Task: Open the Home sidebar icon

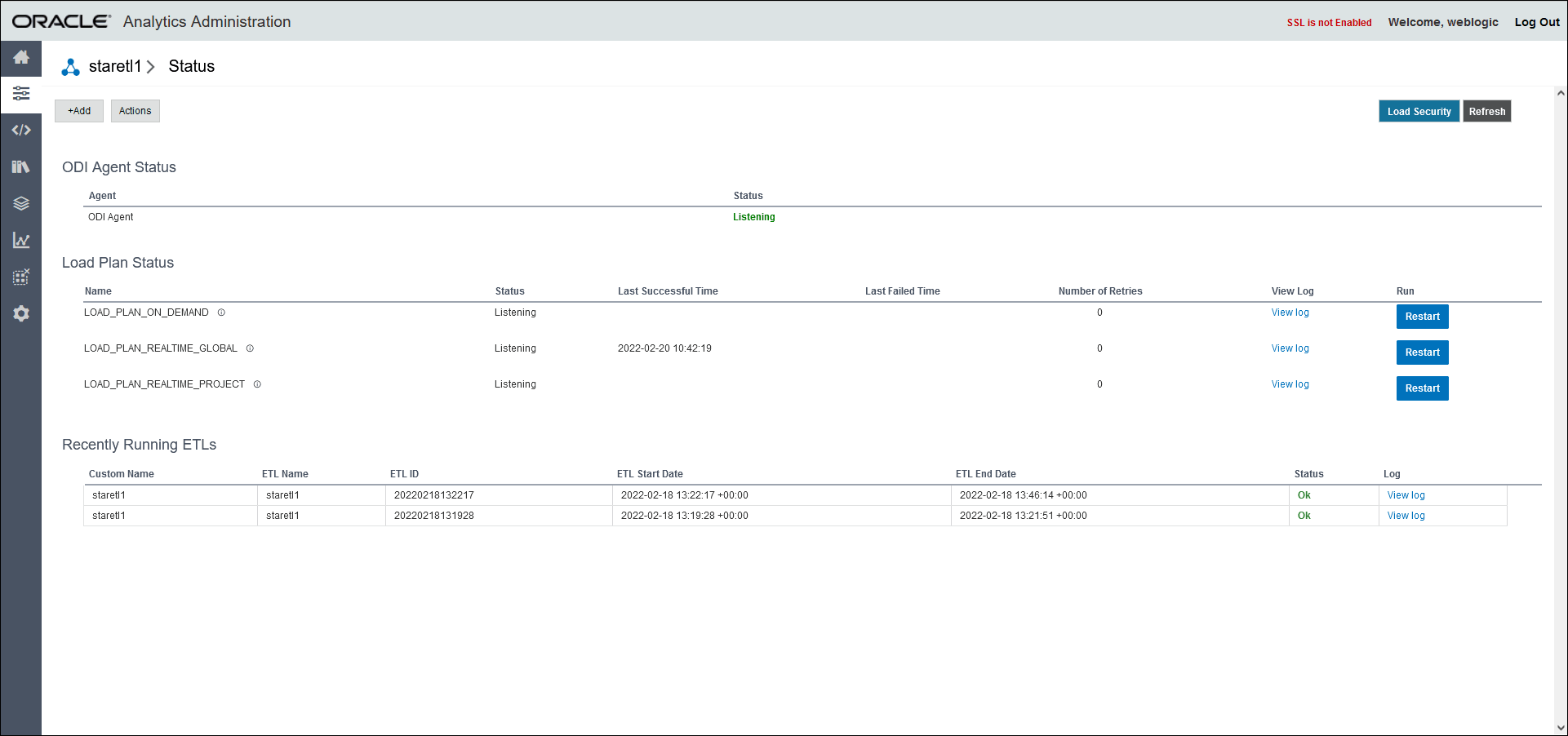Action: point(21,57)
